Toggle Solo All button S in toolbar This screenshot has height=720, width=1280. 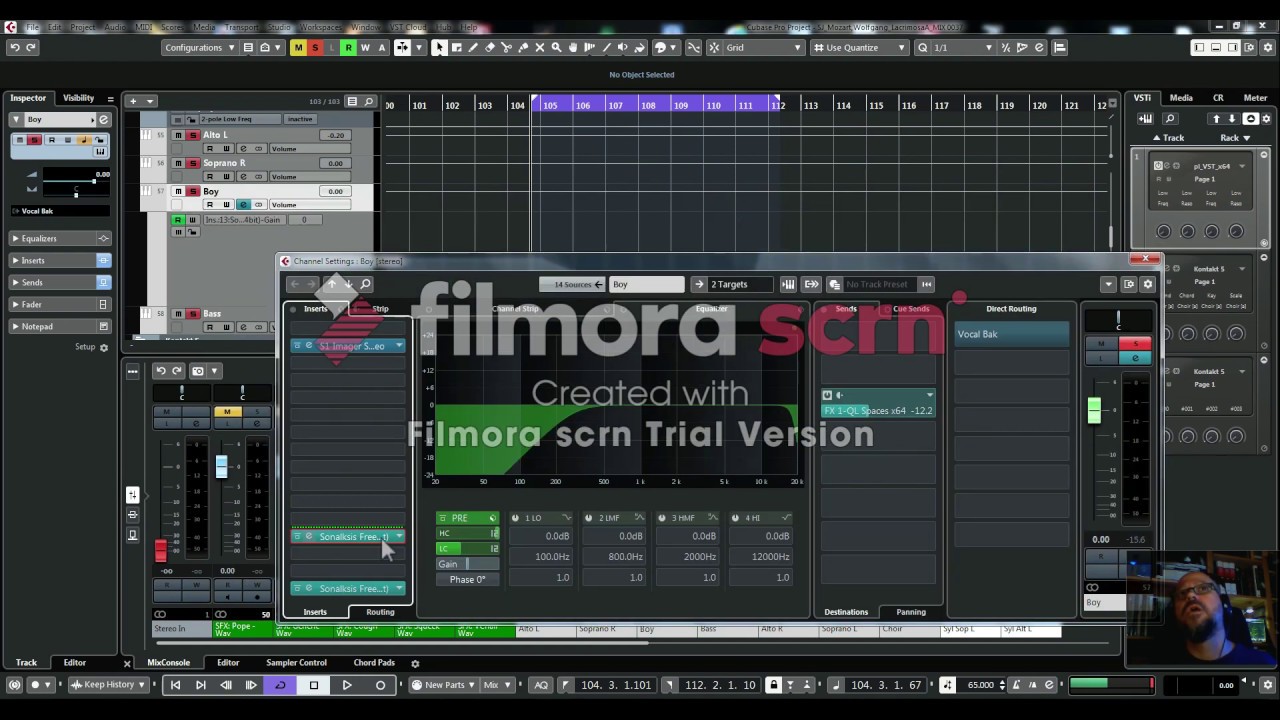(315, 47)
